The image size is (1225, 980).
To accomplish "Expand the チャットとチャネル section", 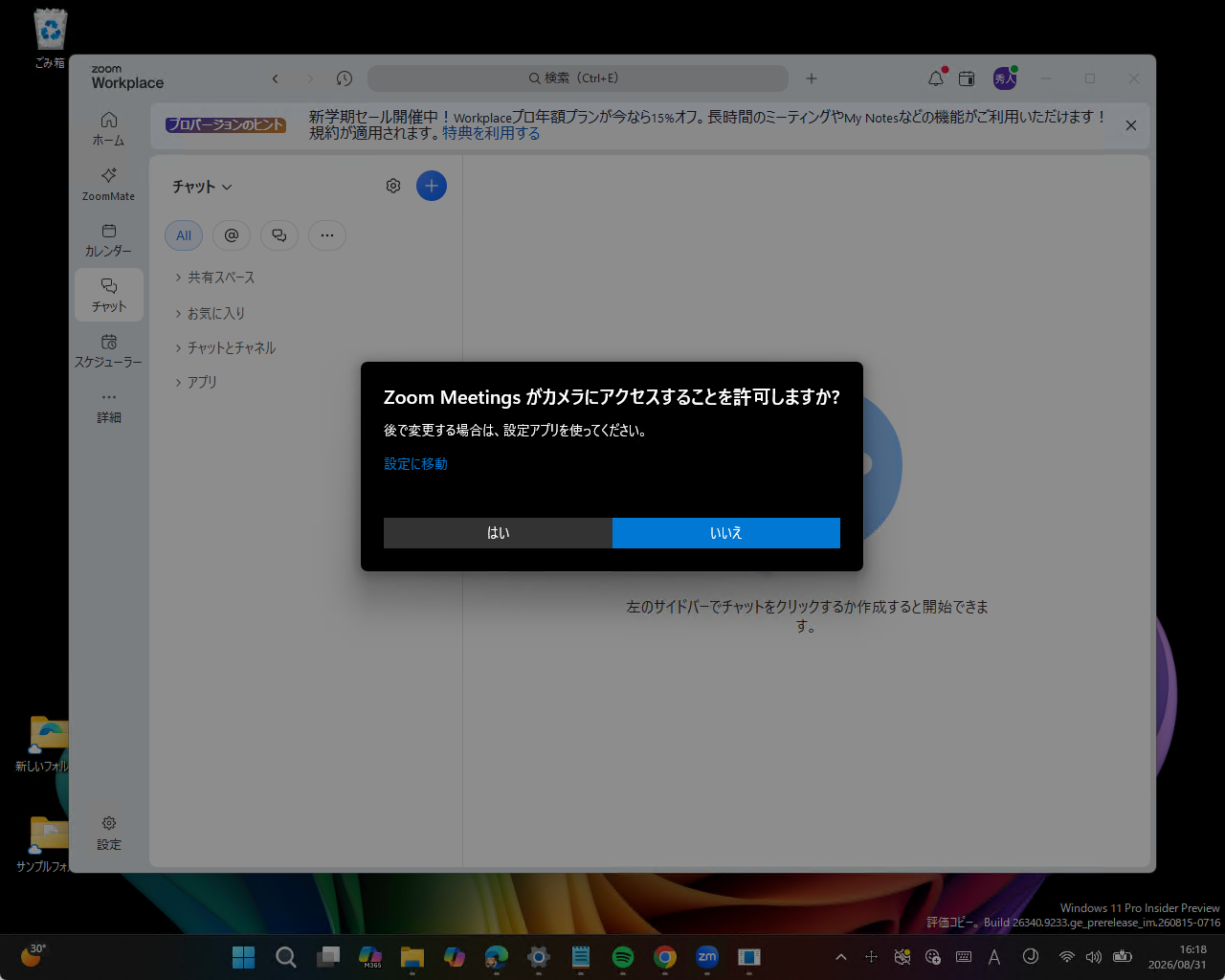I will (x=225, y=347).
